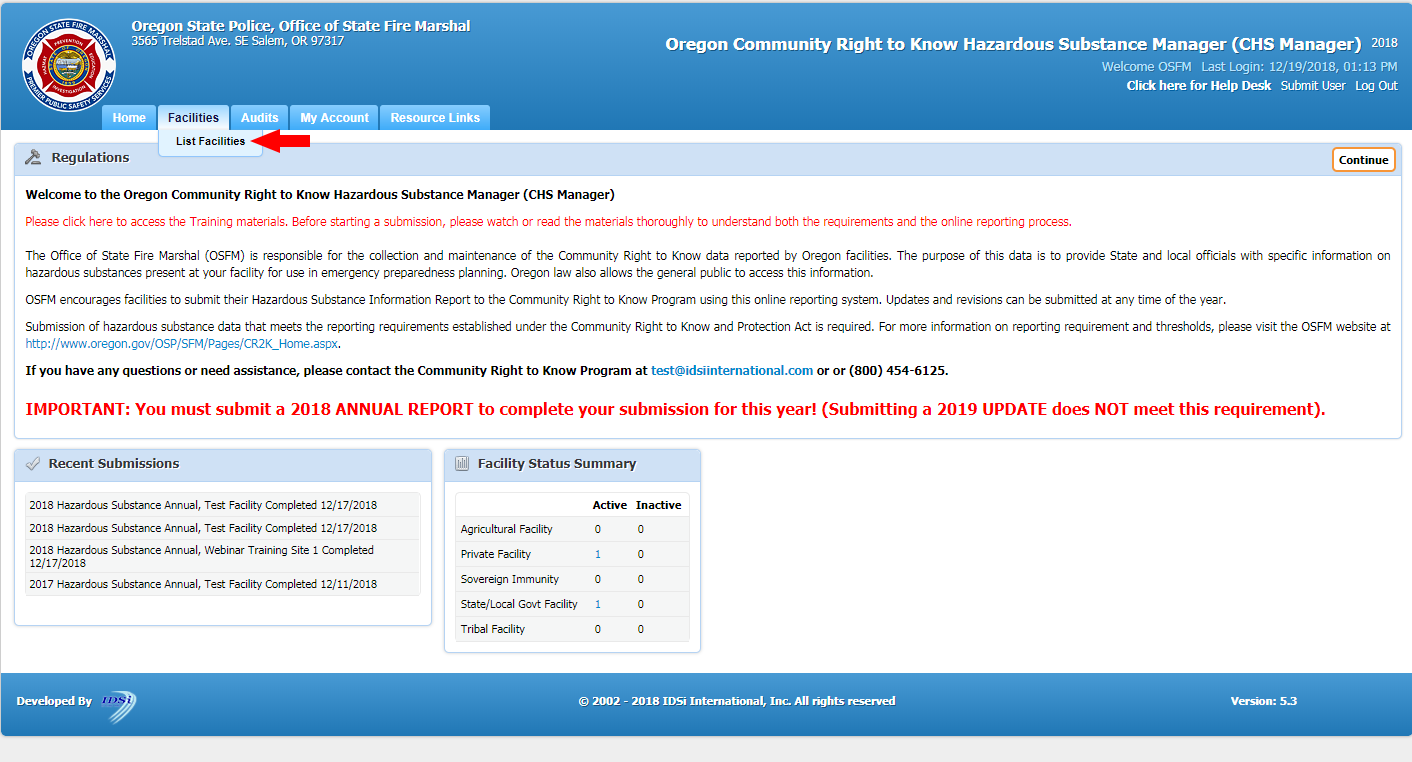The width and height of the screenshot is (1412, 762).
Task: Click the Oregon State Police office title
Action: pos(301,26)
